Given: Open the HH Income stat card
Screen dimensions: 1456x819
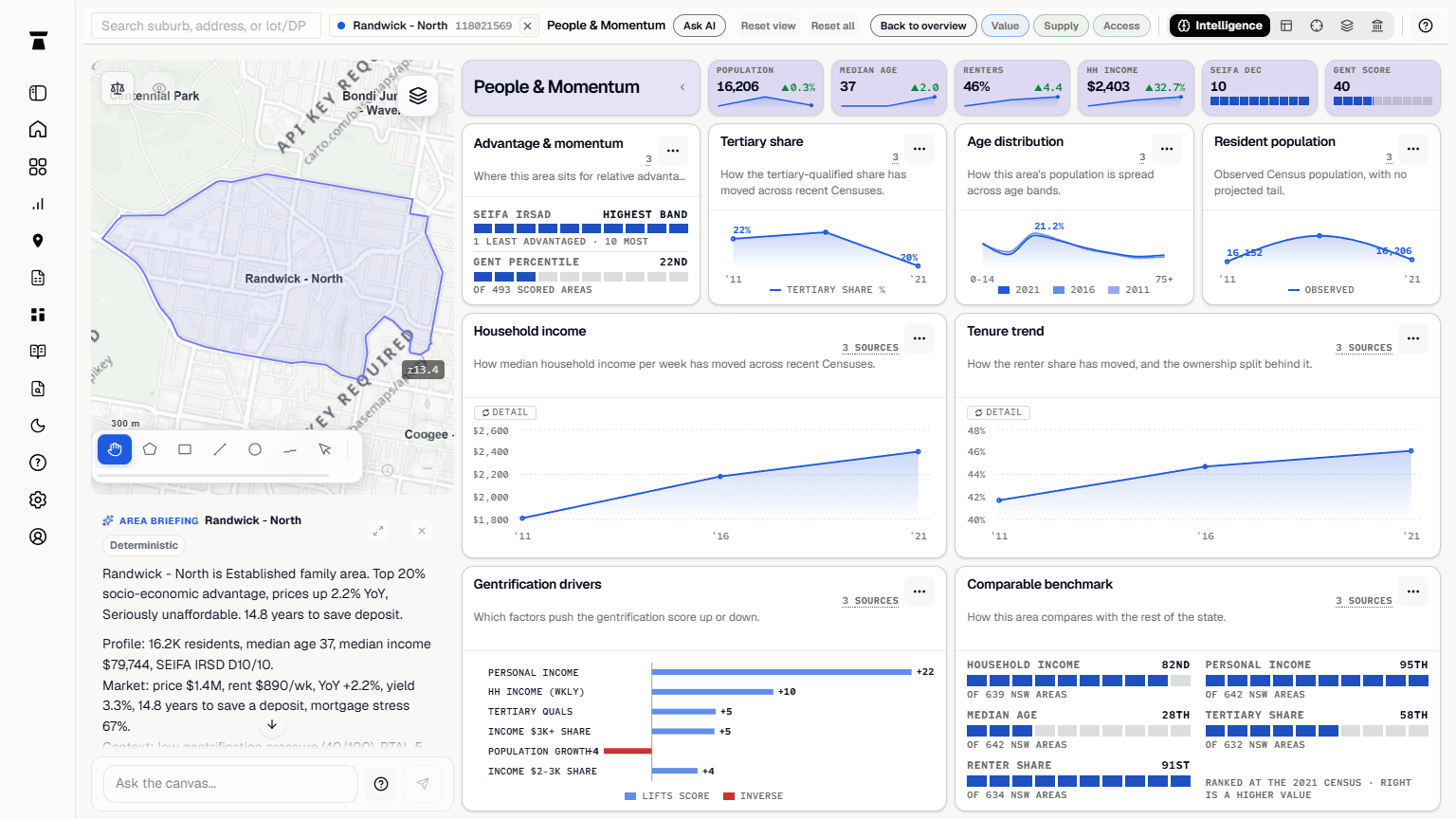Looking at the screenshot, I should click(1136, 87).
